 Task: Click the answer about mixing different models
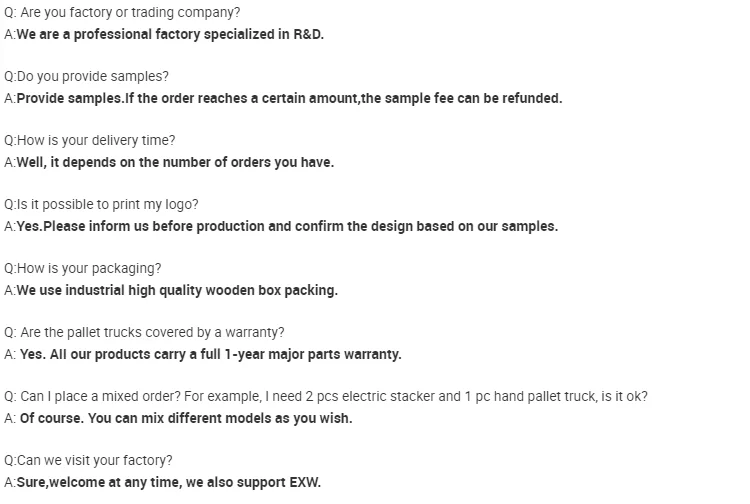[x=186, y=418]
